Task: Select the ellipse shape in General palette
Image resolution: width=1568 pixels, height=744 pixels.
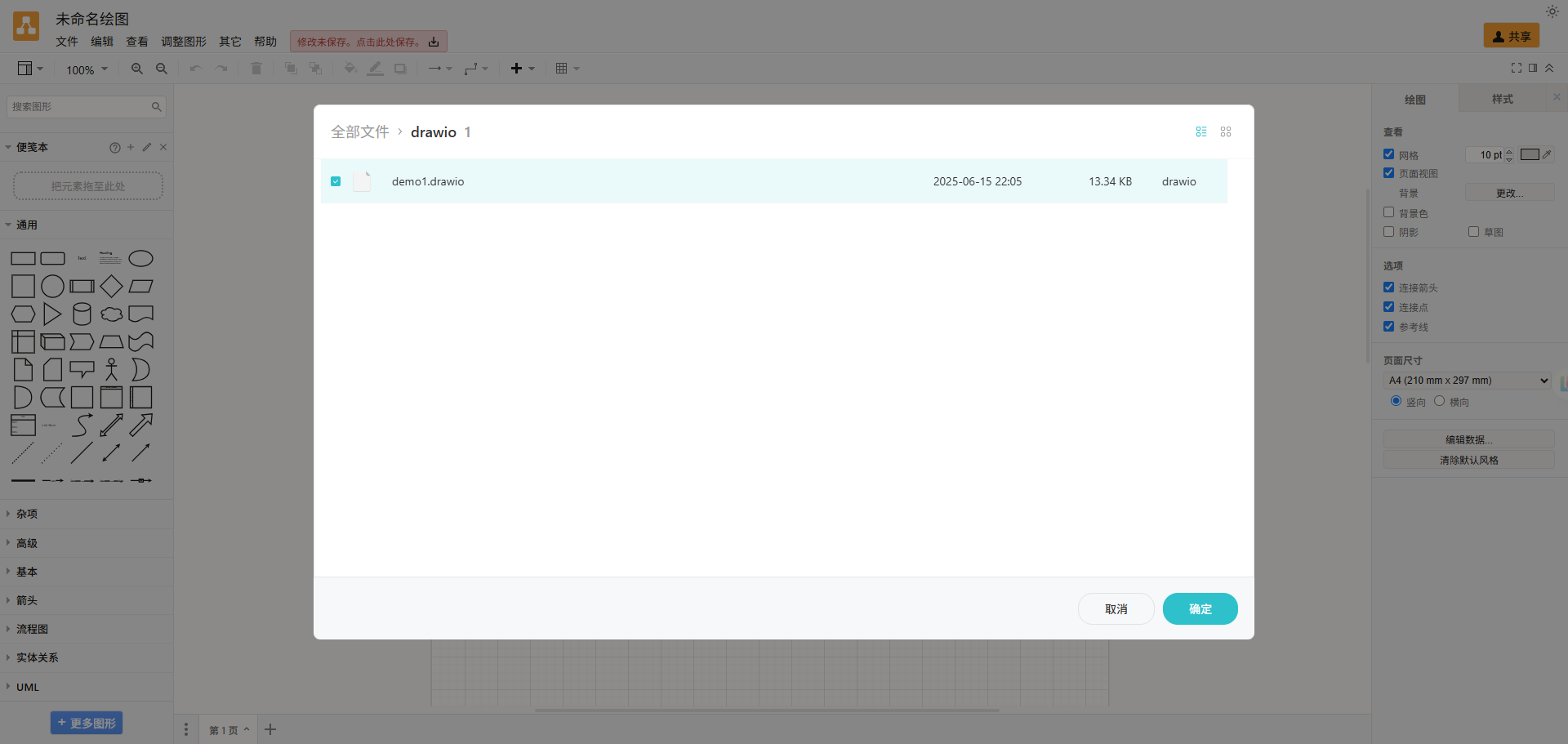Action: tap(141, 259)
